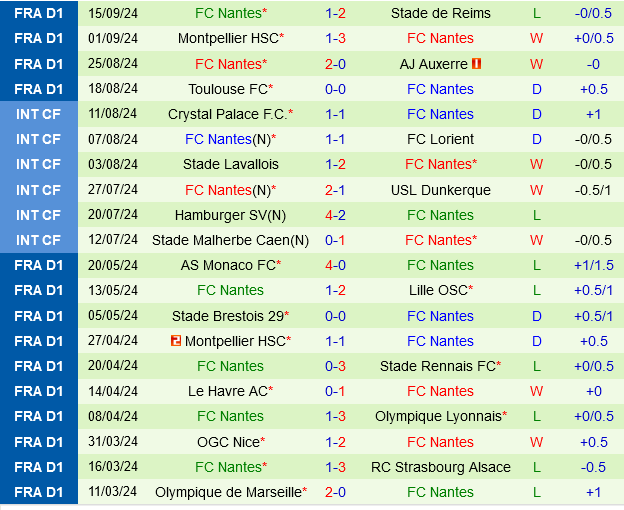Open the USL Dunkerque team link
The height and width of the screenshot is (510, 624).
(x=440, y=190)
